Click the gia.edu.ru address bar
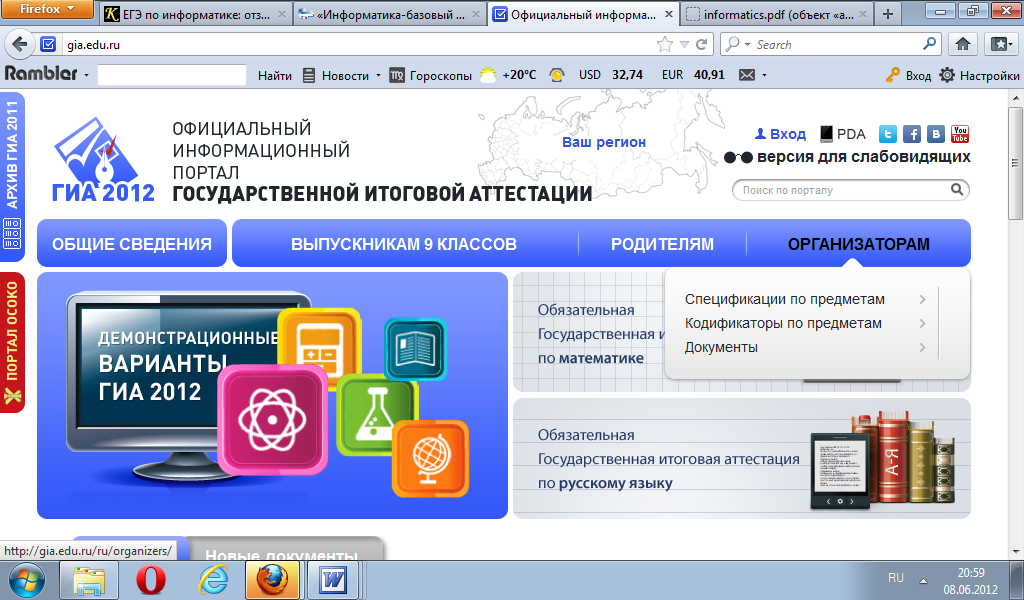This screenshot has height=600, width=1024. (359, 44)
